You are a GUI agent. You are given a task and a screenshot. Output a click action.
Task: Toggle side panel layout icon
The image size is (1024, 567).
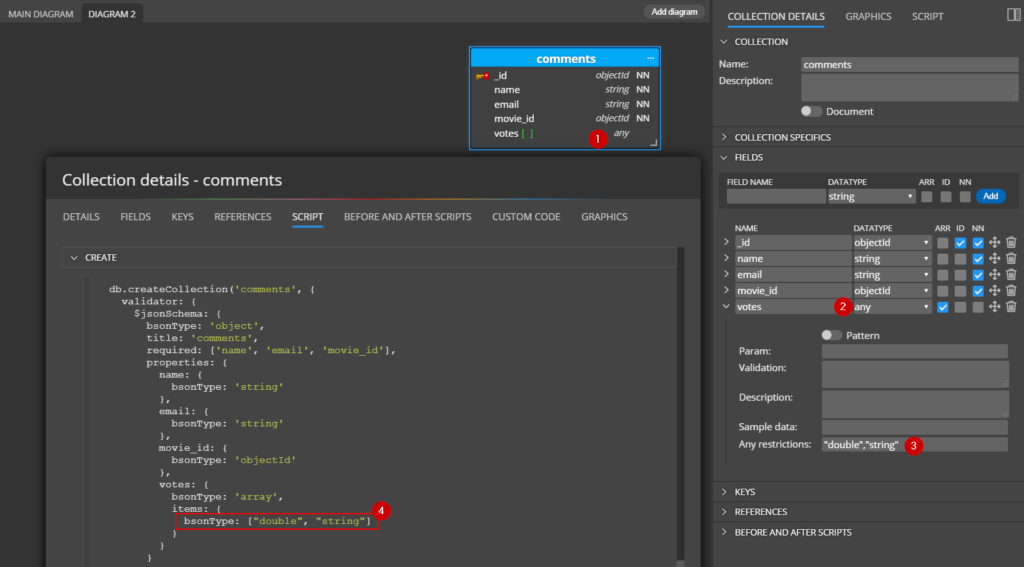pos(1014,15)
